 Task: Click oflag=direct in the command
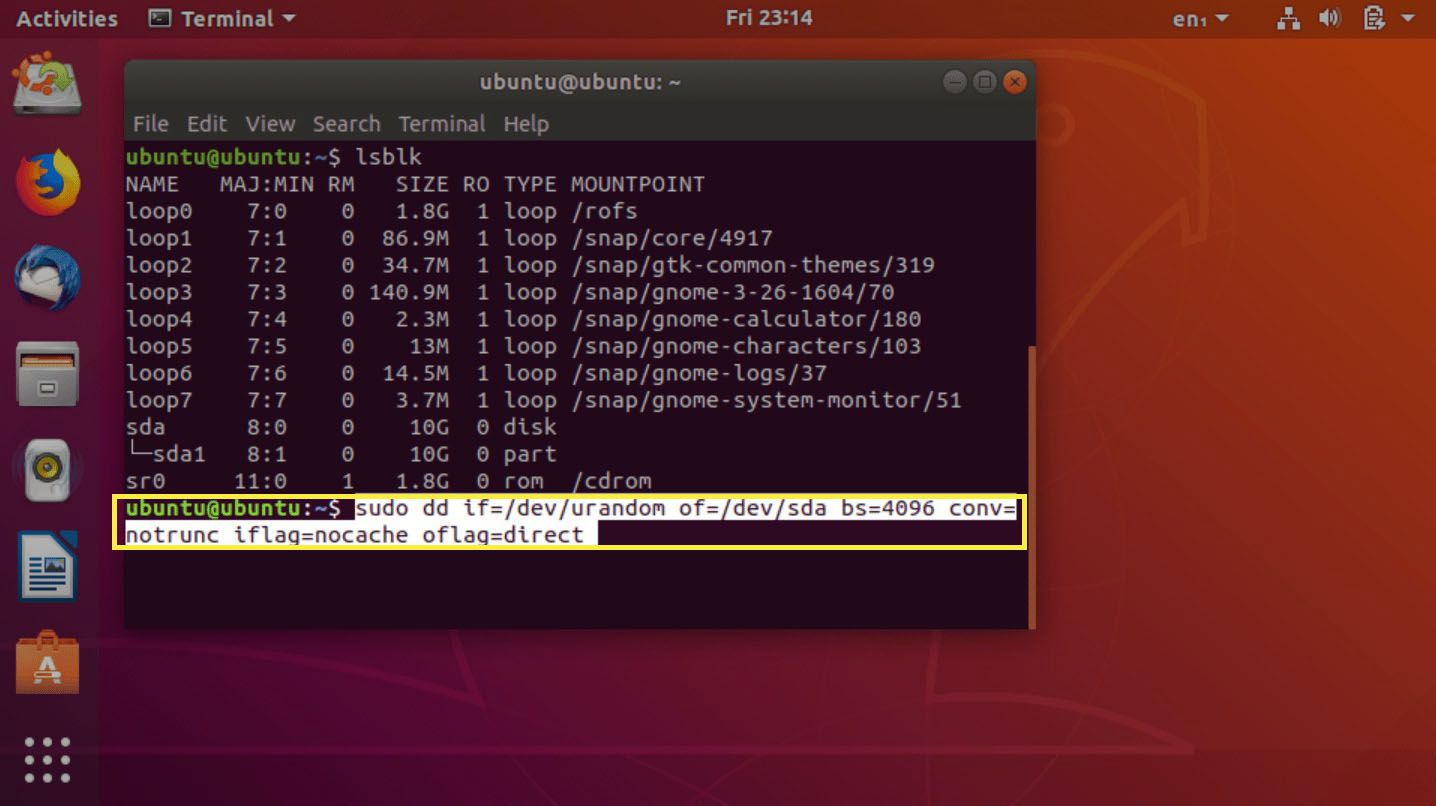click(x=503, y=535)
